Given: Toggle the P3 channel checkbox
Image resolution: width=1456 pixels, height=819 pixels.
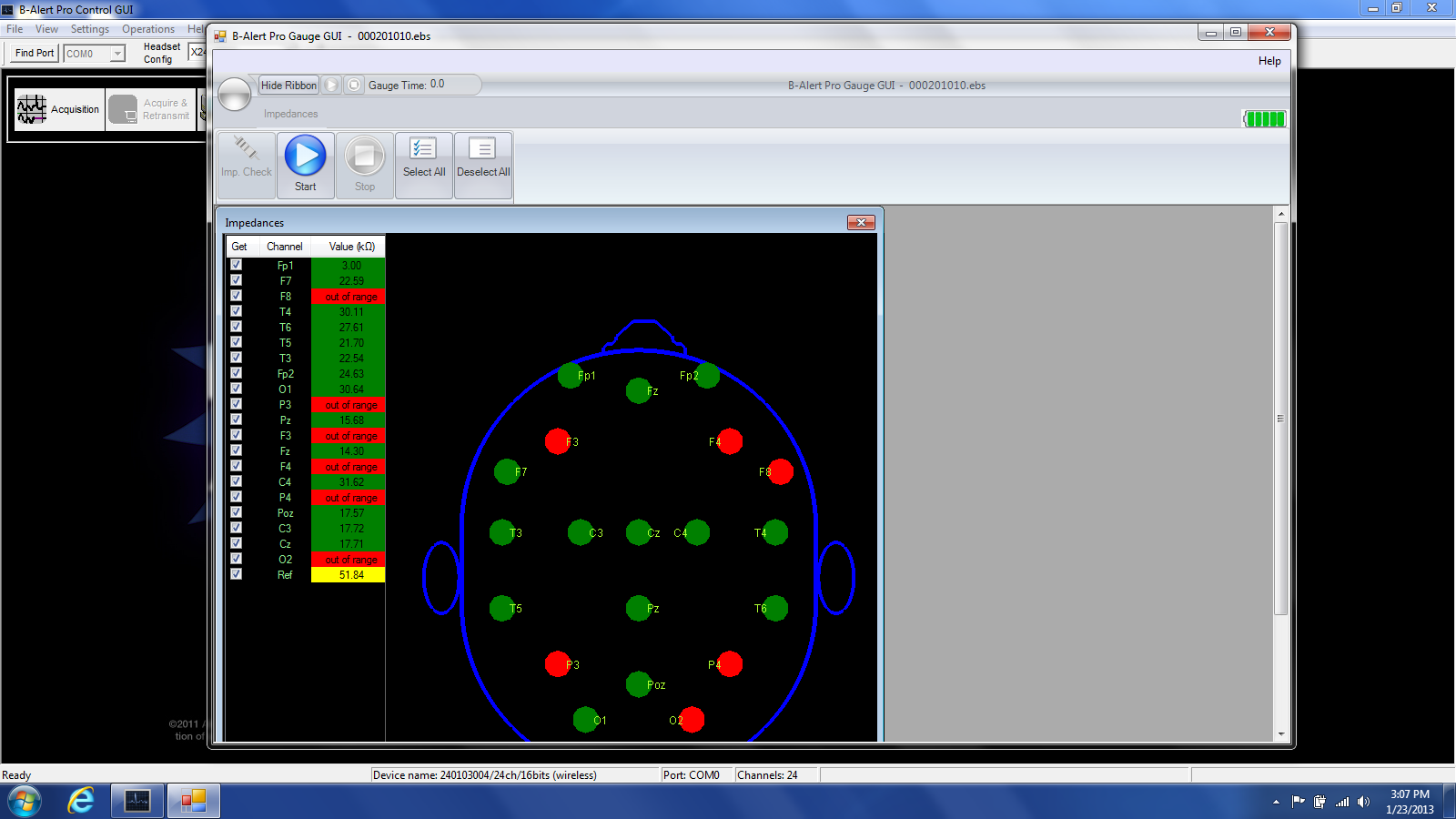Looking at the screenshot, I should (x=237, y=404).
